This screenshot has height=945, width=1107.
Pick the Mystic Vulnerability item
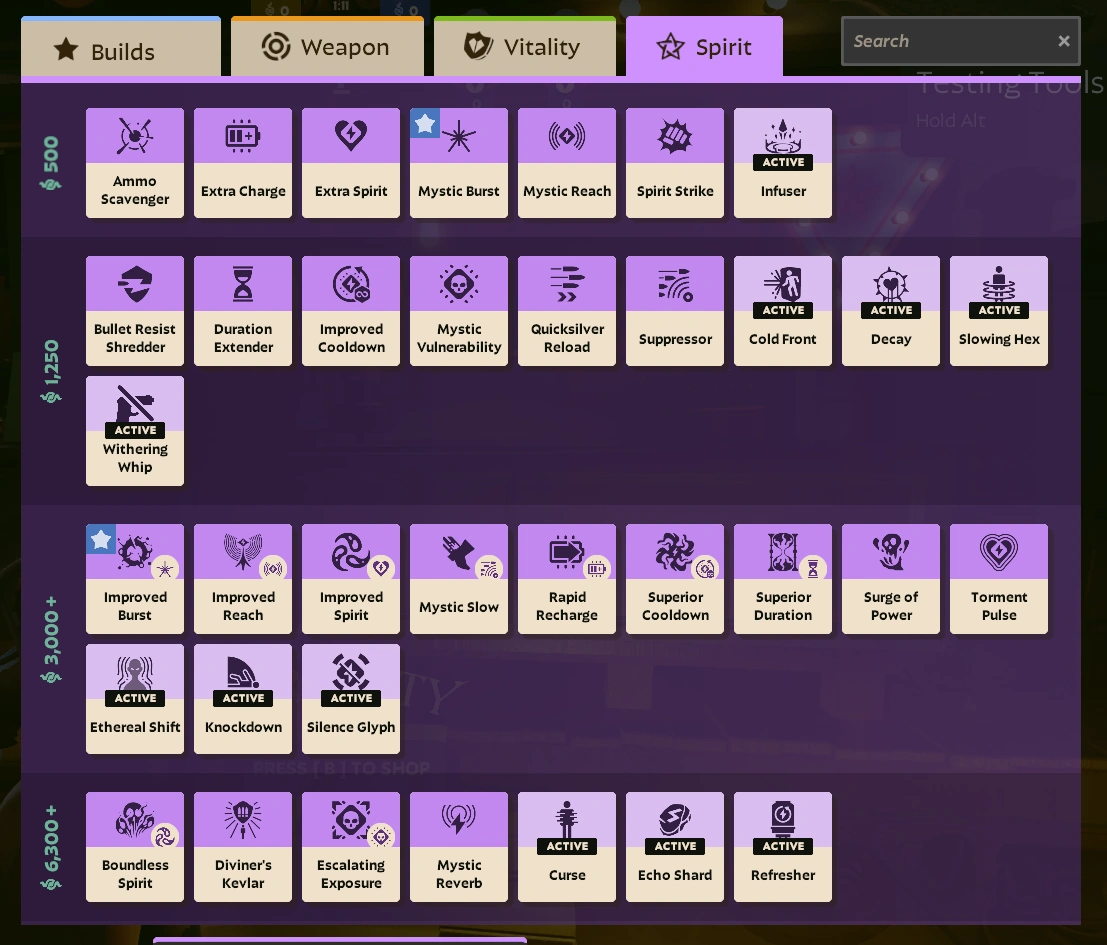459,311
